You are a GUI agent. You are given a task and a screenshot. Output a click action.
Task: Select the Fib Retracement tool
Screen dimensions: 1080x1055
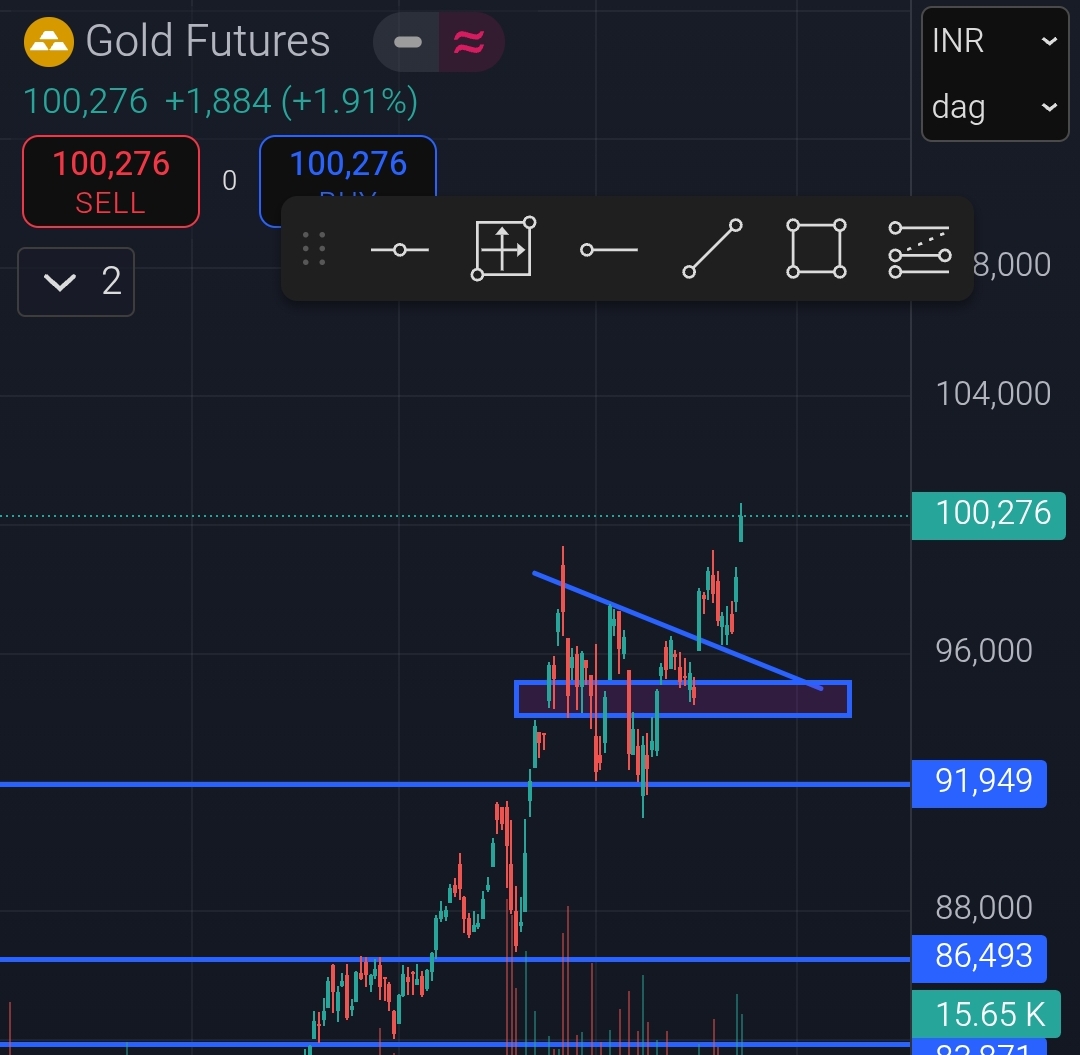click(x=918, y=249)
